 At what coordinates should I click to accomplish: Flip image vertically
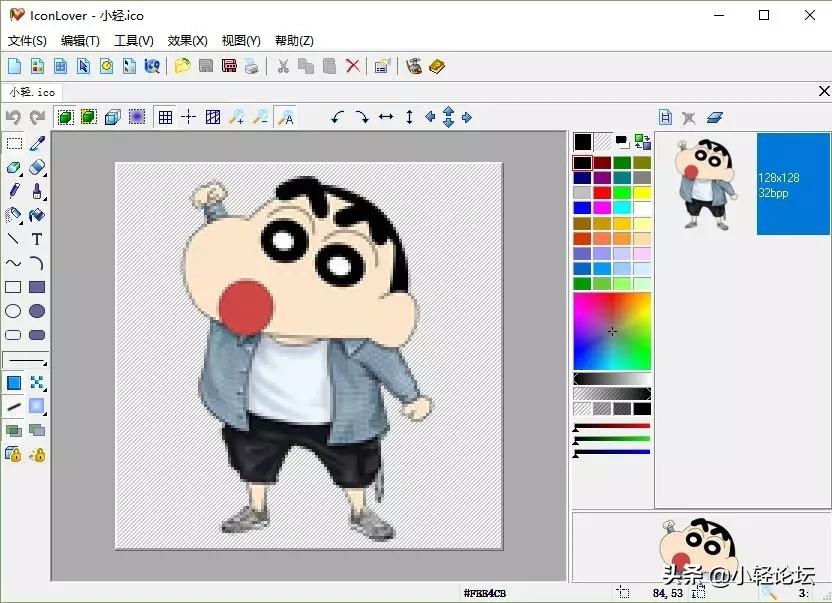tap(409, 117)
